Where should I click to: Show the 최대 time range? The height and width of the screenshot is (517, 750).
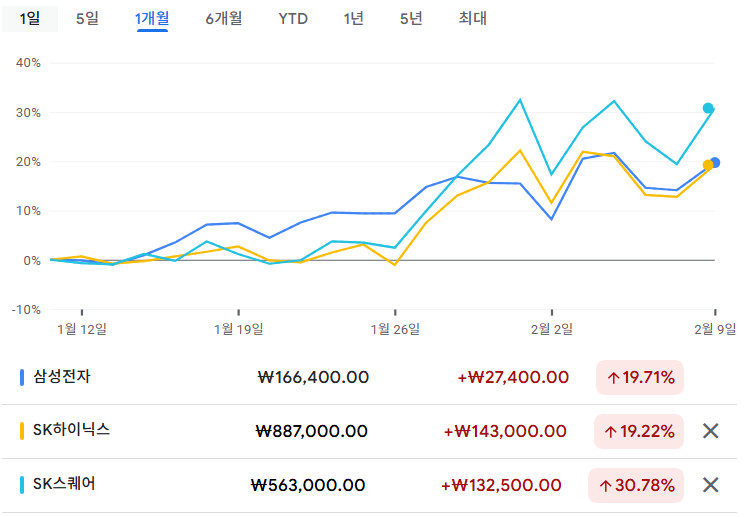472,18
